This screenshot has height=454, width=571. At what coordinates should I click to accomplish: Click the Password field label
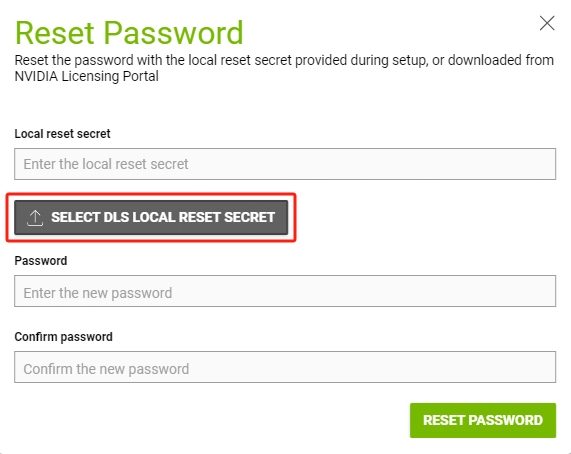pyautogui.click(x=41, y=261)
